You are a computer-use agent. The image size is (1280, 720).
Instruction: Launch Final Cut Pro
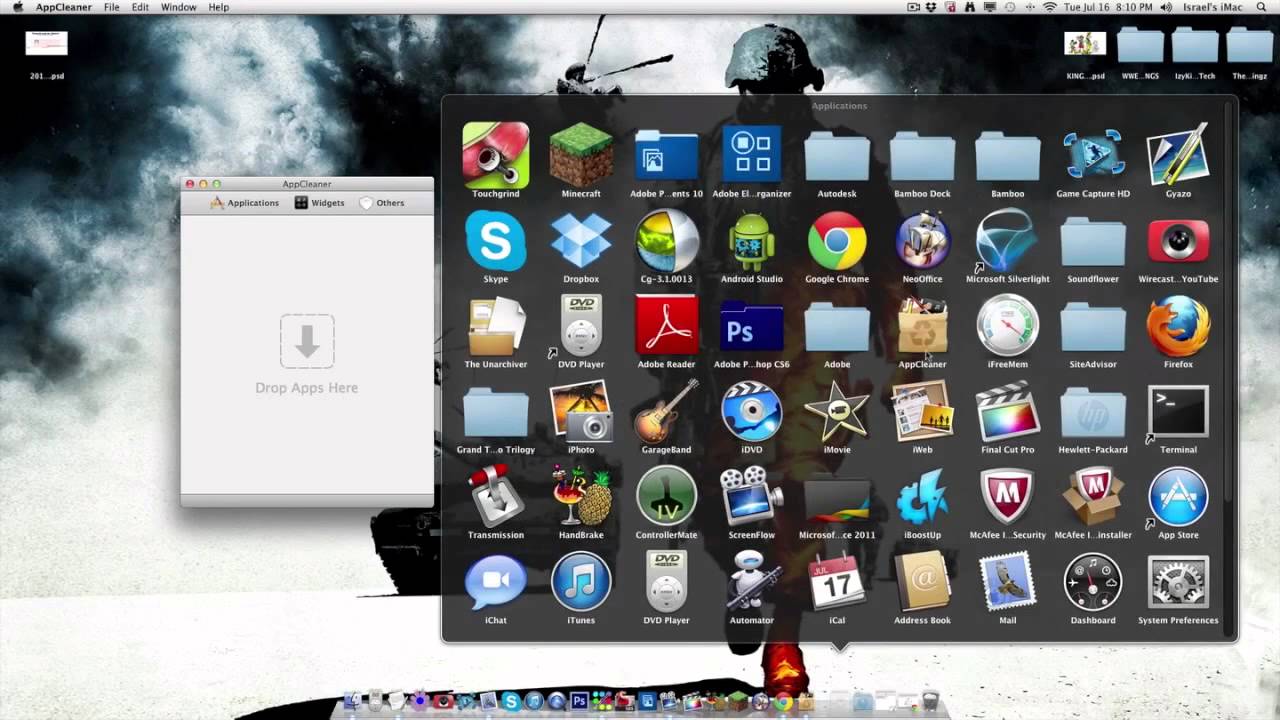tap(1007, 412)
